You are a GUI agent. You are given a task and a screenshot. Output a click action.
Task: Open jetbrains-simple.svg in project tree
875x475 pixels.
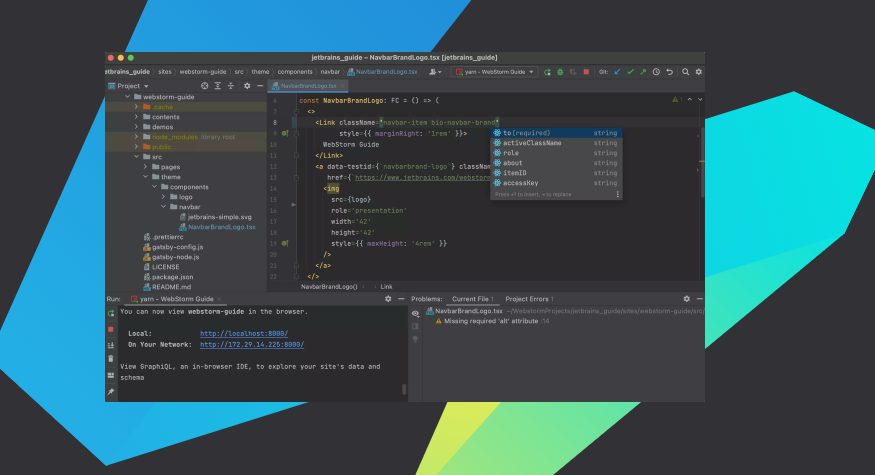coord(215,217)
